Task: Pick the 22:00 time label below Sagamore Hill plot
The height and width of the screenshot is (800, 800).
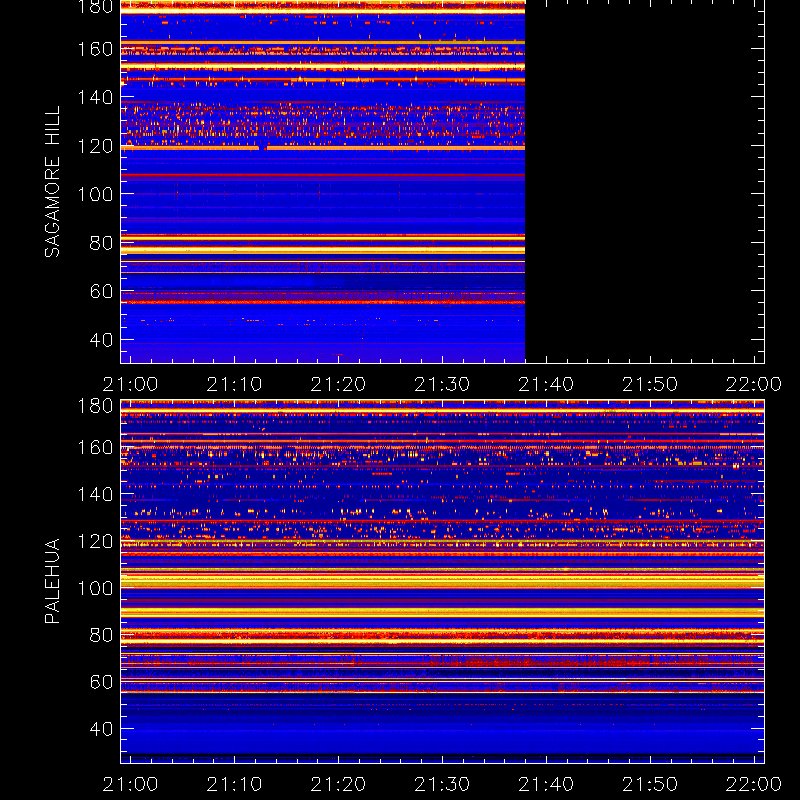Action: tap(754, 384)
